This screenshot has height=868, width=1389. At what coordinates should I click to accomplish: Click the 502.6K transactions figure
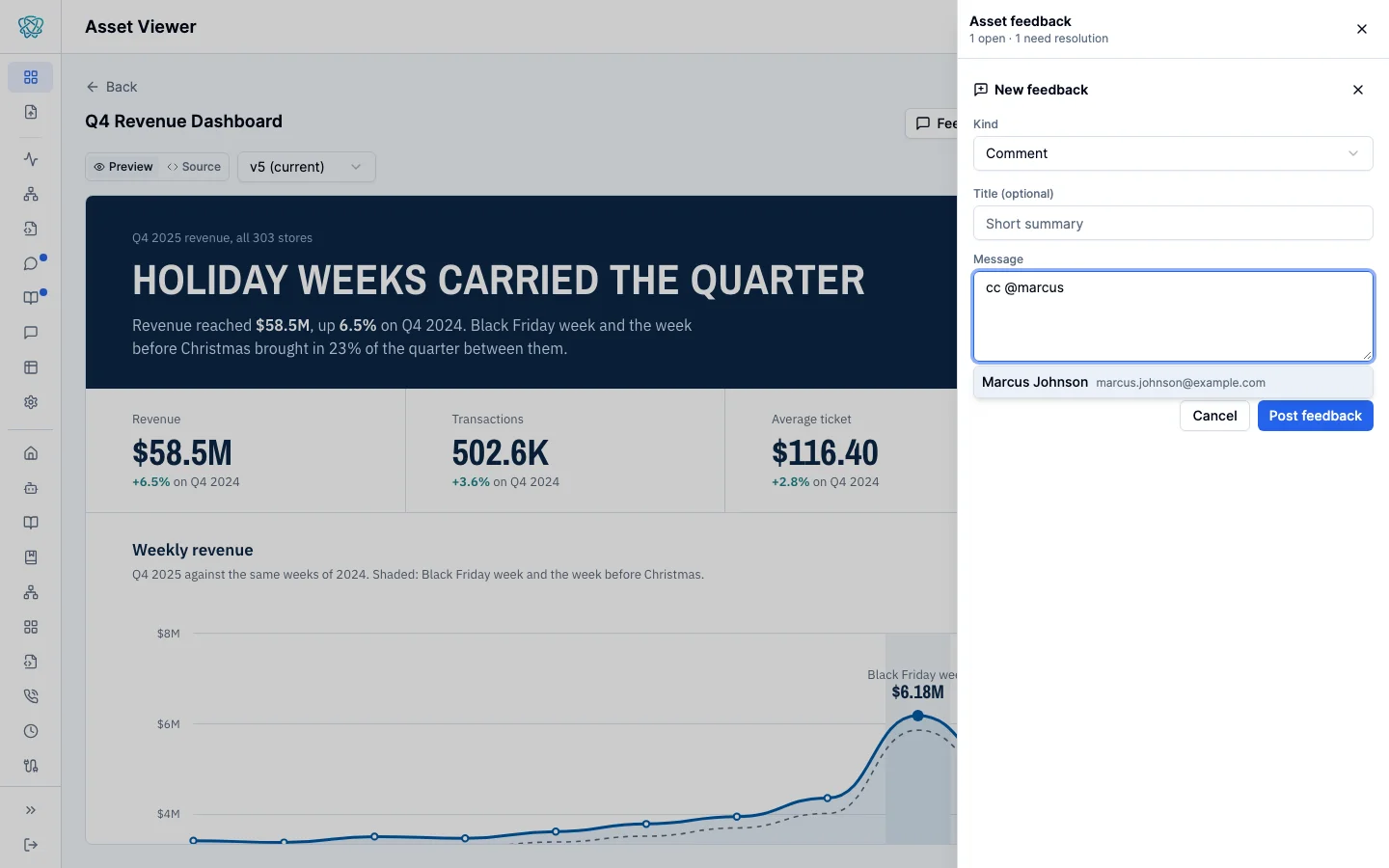coord(500,452)
